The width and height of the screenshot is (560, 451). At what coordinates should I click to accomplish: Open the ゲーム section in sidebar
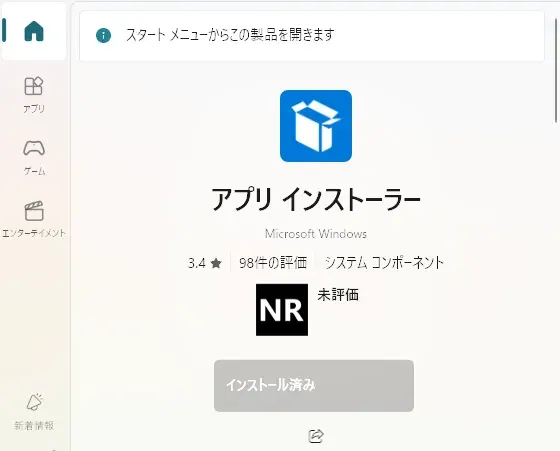click(34, 157)
